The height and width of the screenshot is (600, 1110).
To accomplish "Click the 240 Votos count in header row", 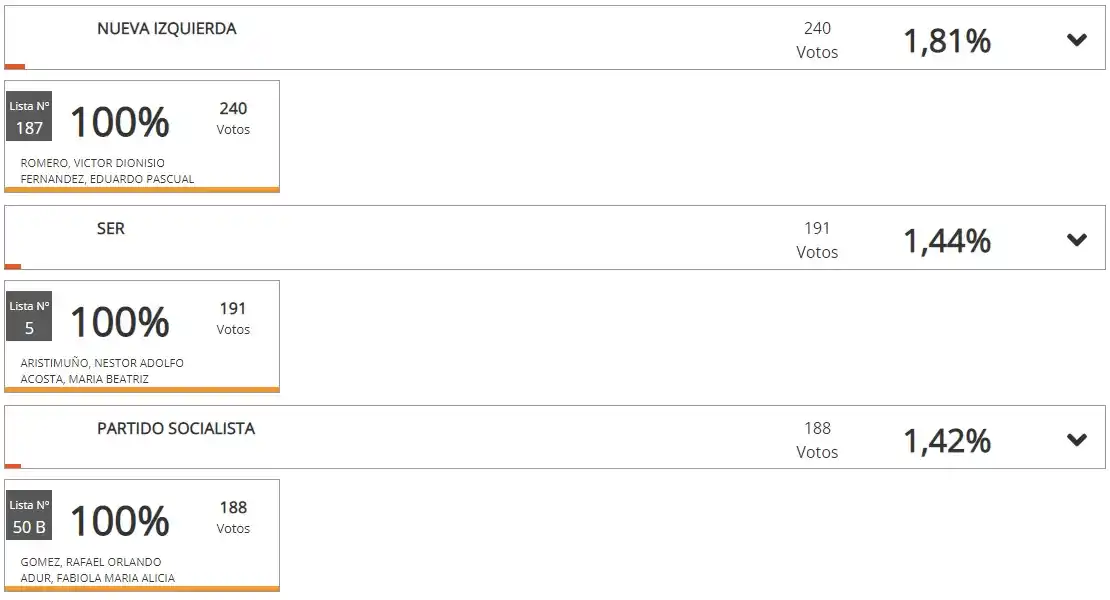I will point(817,40).
